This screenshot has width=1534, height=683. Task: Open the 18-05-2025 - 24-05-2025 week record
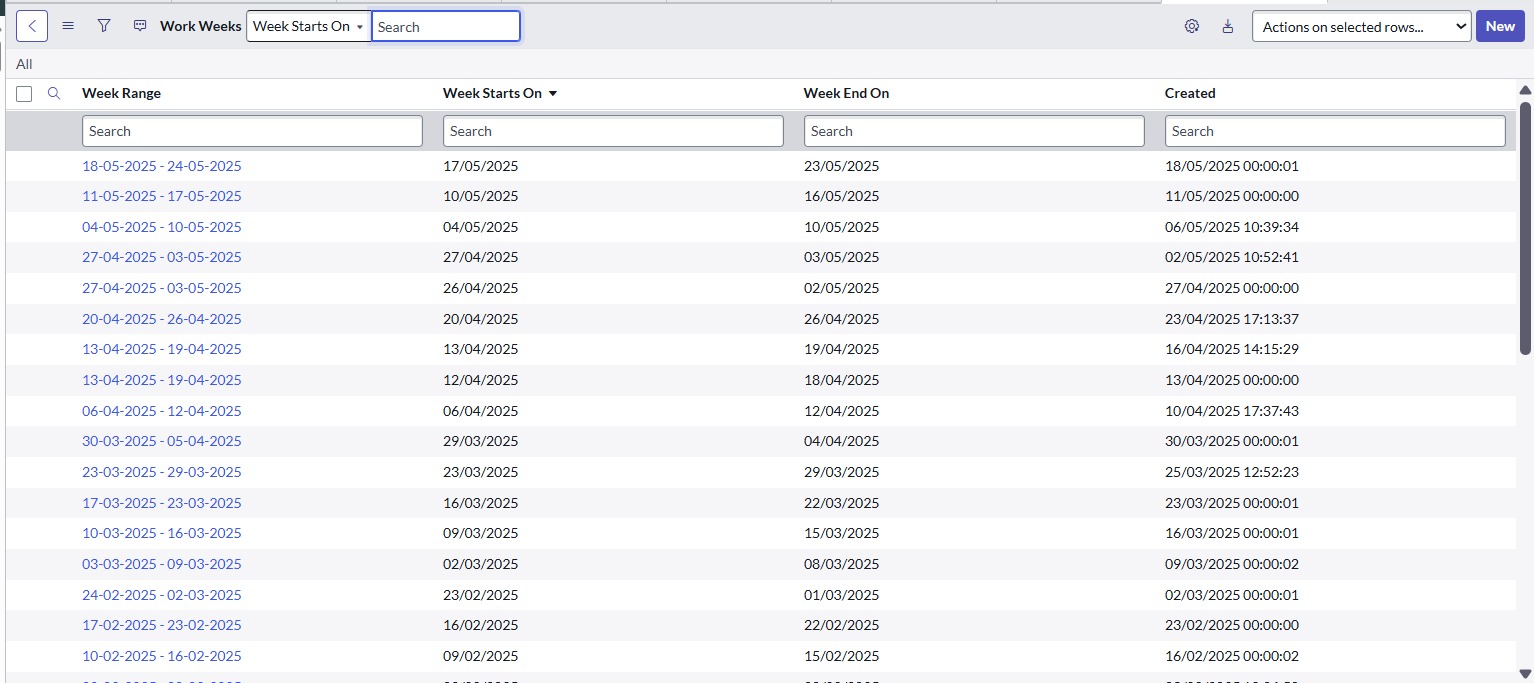162,166
